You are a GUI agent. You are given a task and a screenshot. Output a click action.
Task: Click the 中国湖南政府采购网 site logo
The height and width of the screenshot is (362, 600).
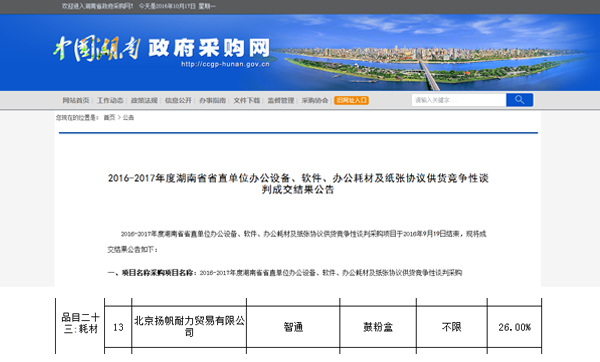click(x=161, y=49)
